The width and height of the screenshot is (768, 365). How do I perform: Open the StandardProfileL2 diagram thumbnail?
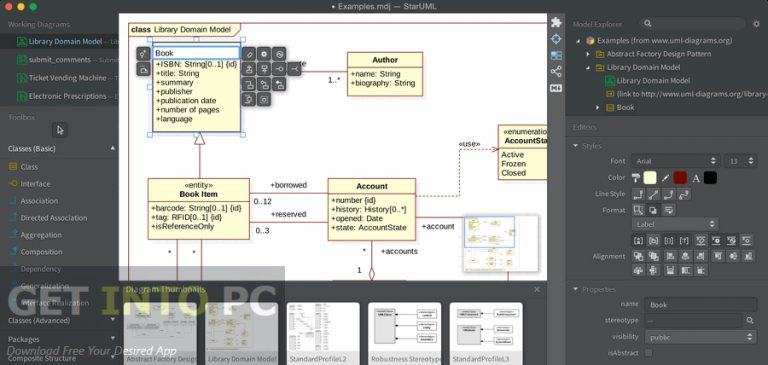pos(323,334)
